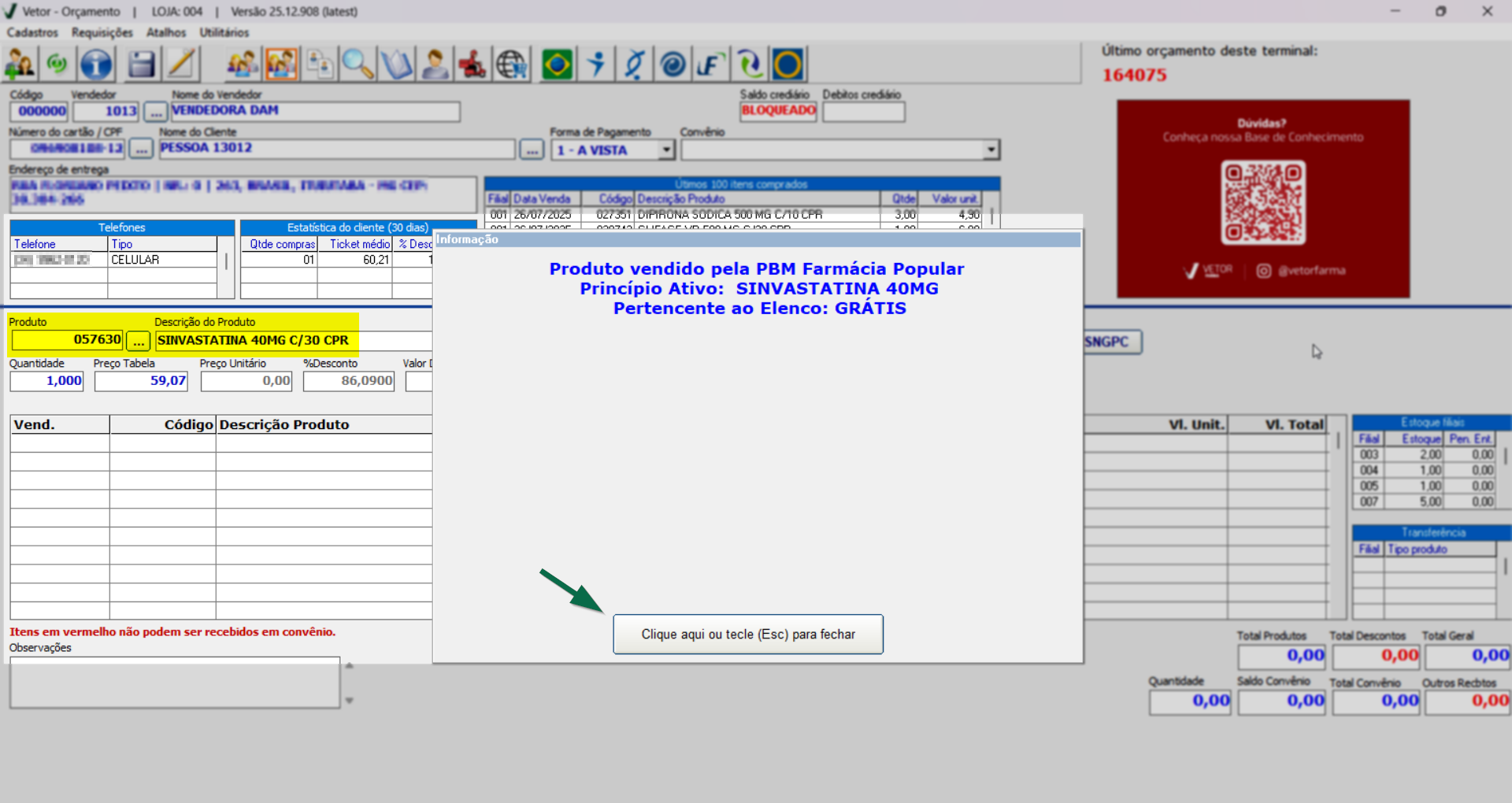1512x803 pixels.
Task: Open the blue open-book icon
Action: 397,65
